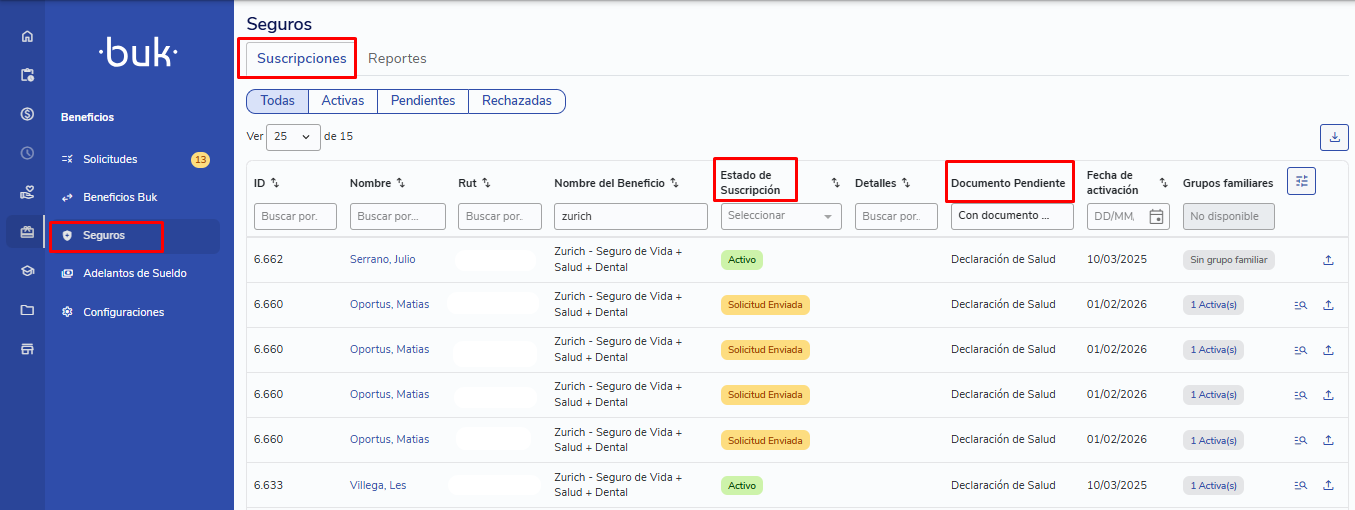The height and width of the screenshot is (510, 1355).
Task: Sort by Nombre del Beneficio column
Action: (674, 183)
